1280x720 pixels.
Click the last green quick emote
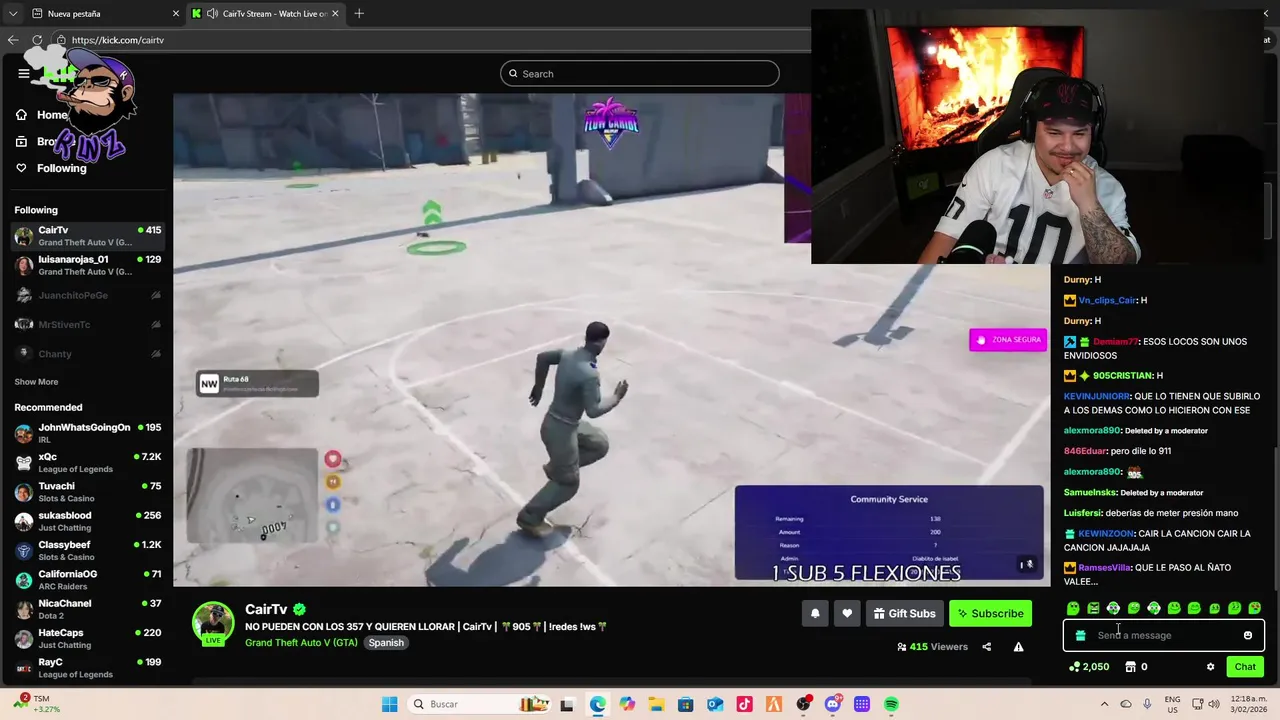[1254, 608]
